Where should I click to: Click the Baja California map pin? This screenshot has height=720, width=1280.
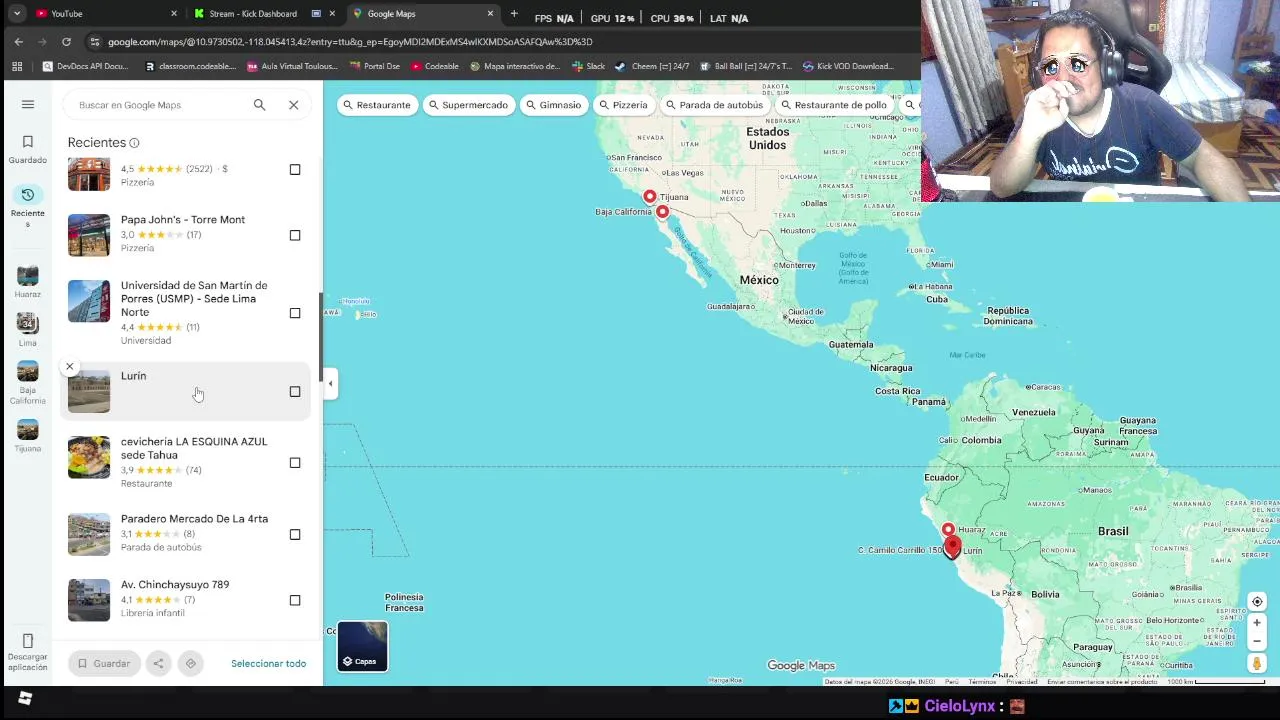662,211
